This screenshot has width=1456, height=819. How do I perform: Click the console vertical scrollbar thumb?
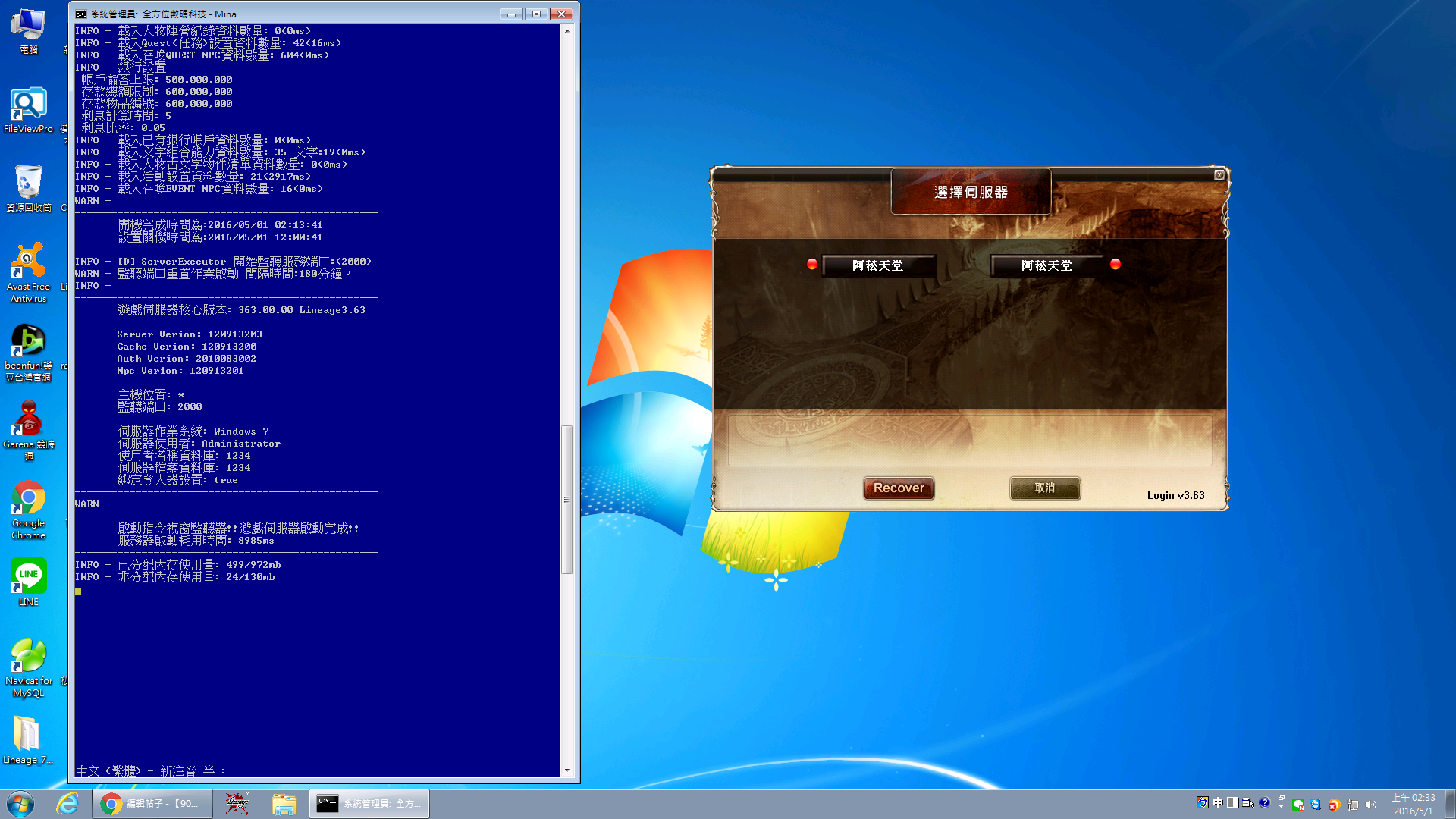[566, 499]
